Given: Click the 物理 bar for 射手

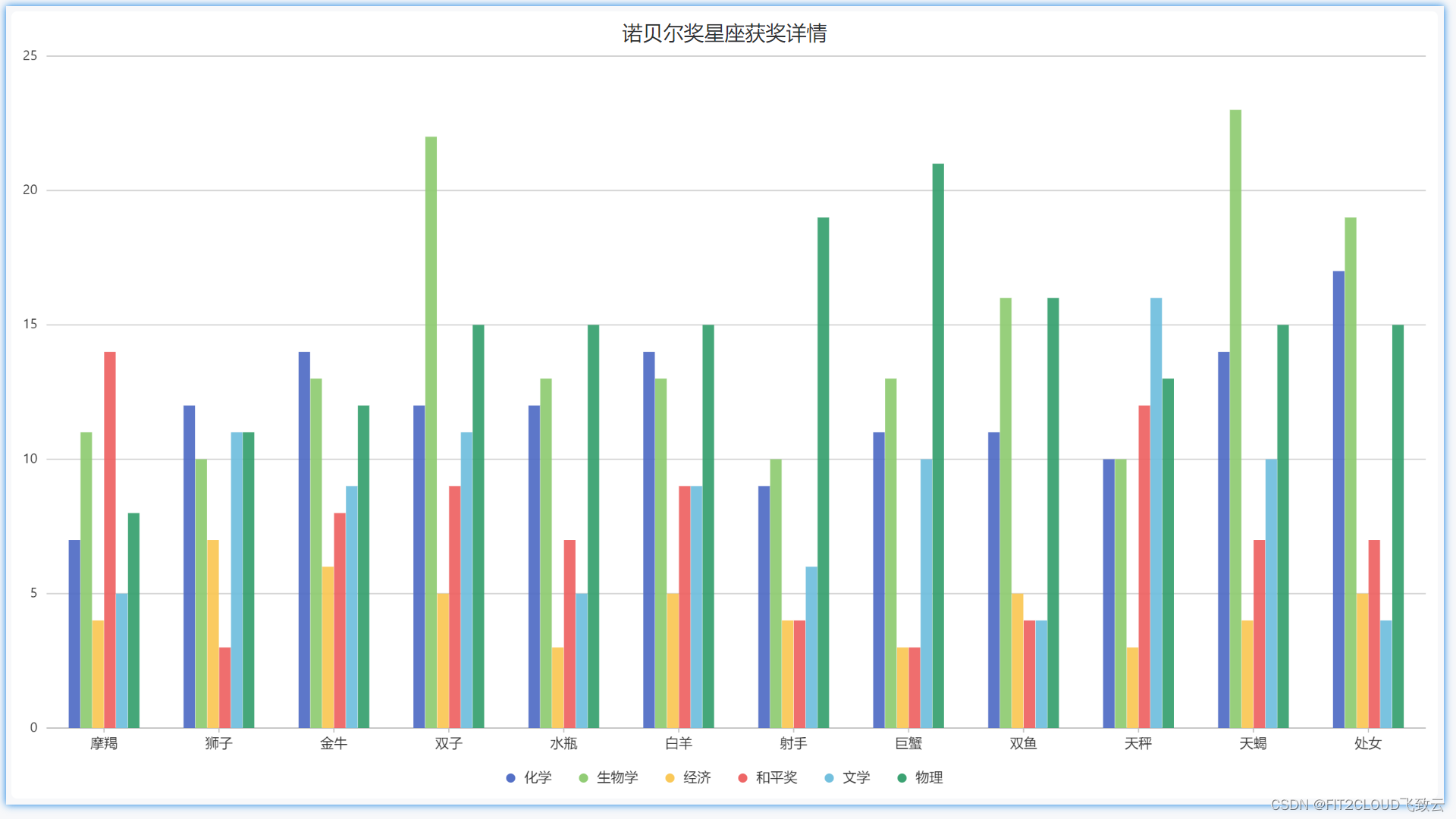Looking at the screenshot, I should click(823, 472).
